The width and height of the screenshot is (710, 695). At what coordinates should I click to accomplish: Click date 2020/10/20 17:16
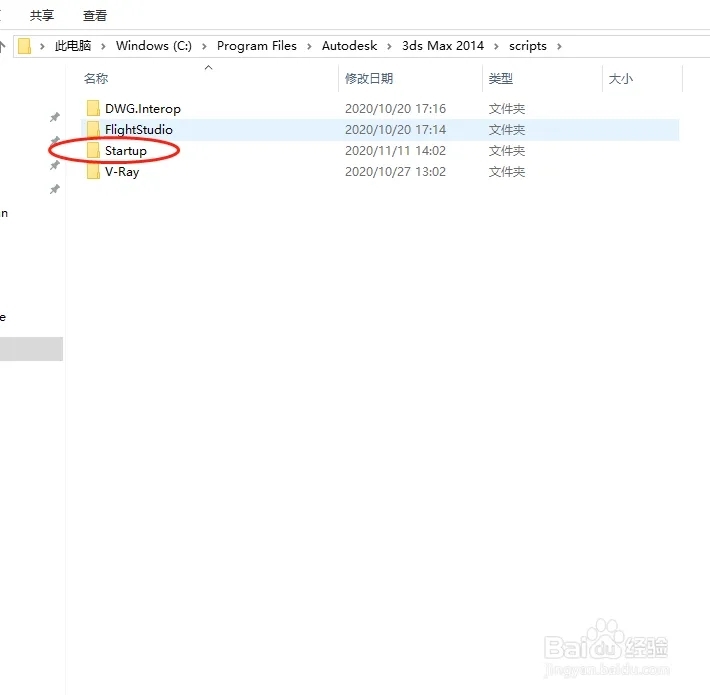(395, 109)
